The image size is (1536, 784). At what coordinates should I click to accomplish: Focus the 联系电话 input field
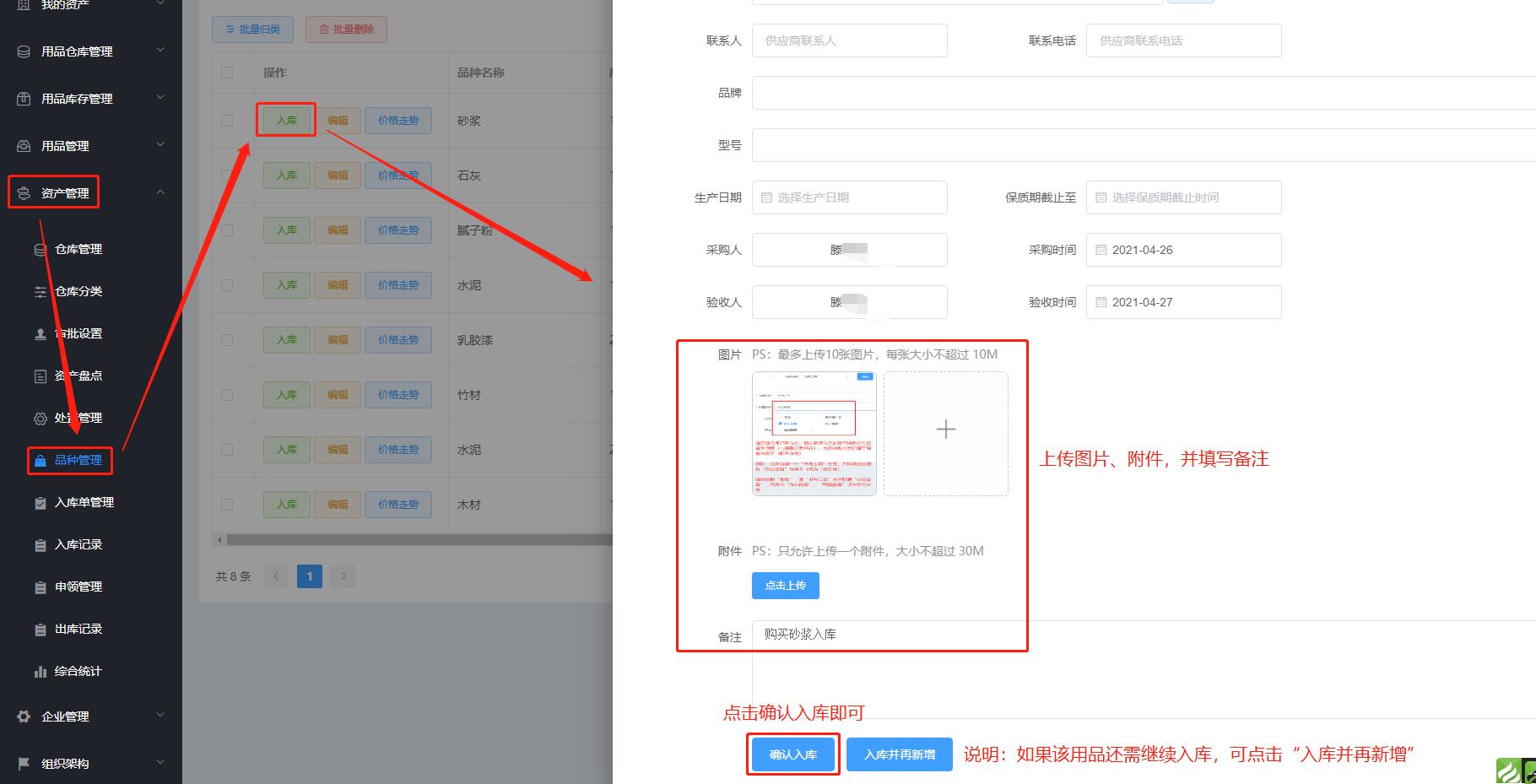(x=1184, y=41)
